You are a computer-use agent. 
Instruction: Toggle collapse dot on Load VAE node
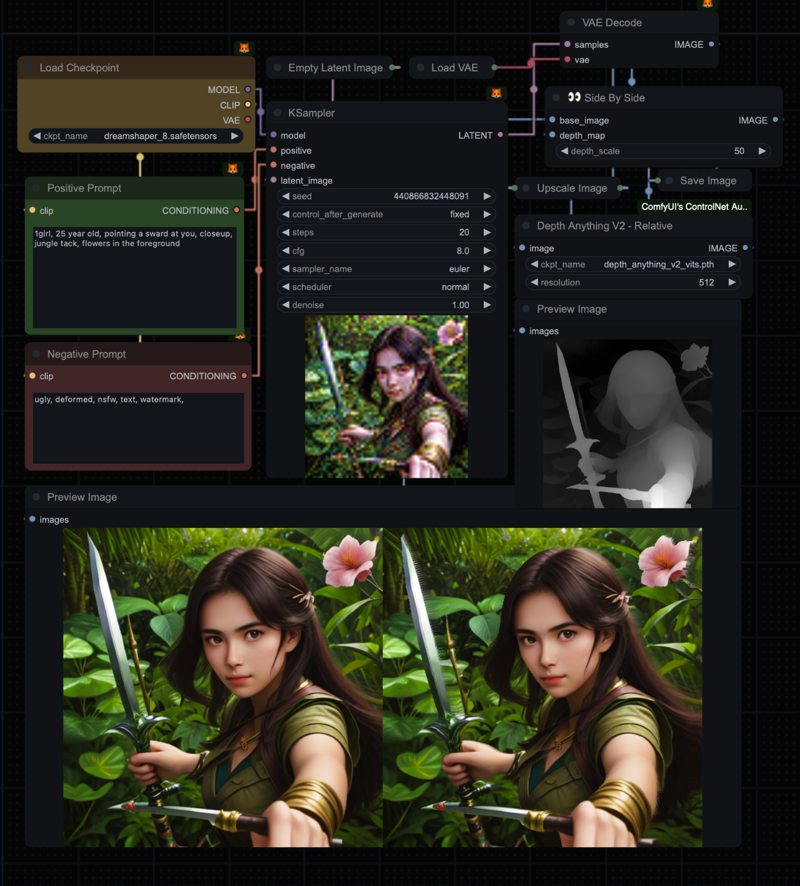[x=420, y=68]
